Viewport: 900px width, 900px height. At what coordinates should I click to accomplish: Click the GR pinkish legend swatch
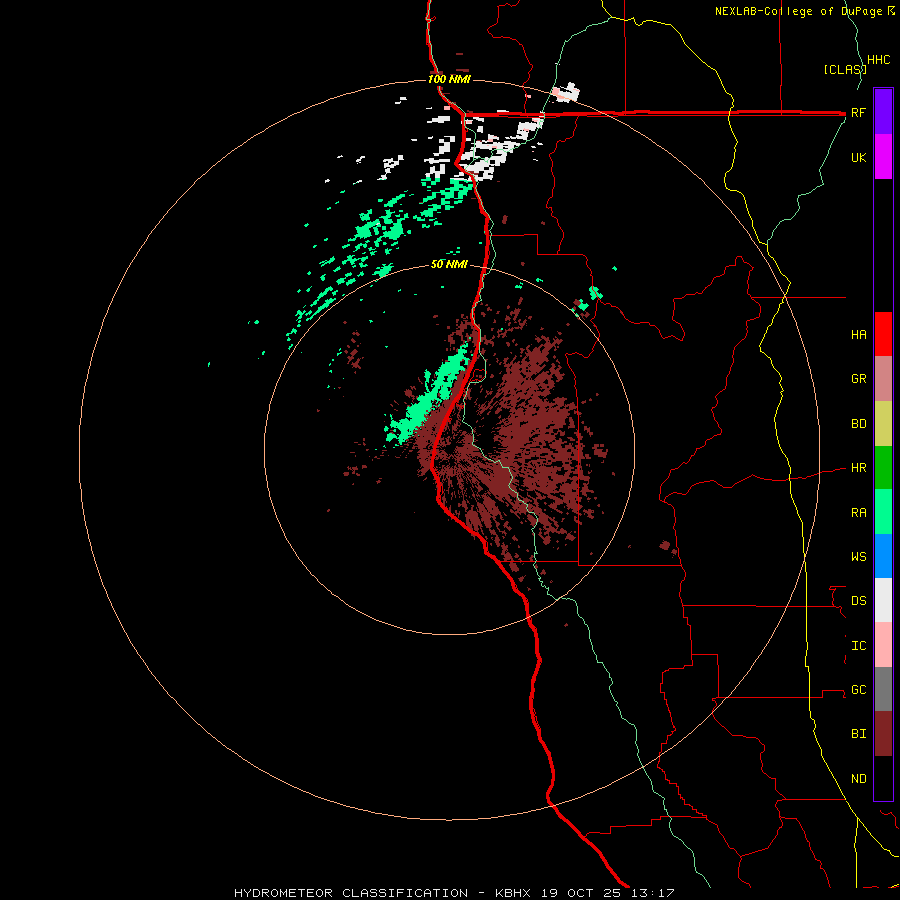883,379
